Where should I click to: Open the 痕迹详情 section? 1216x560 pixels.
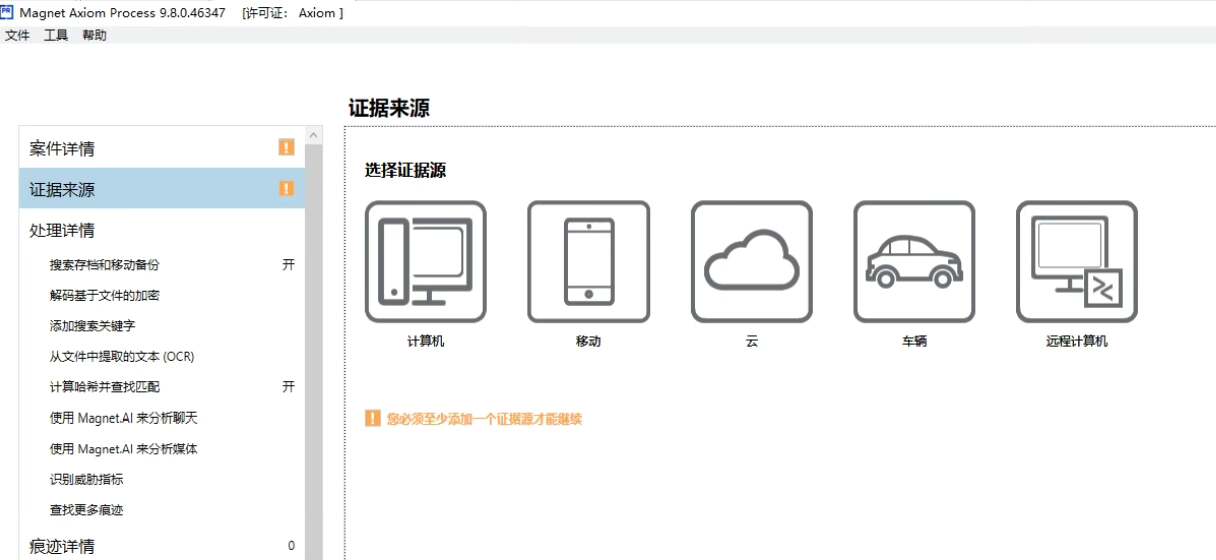[162, 546]
